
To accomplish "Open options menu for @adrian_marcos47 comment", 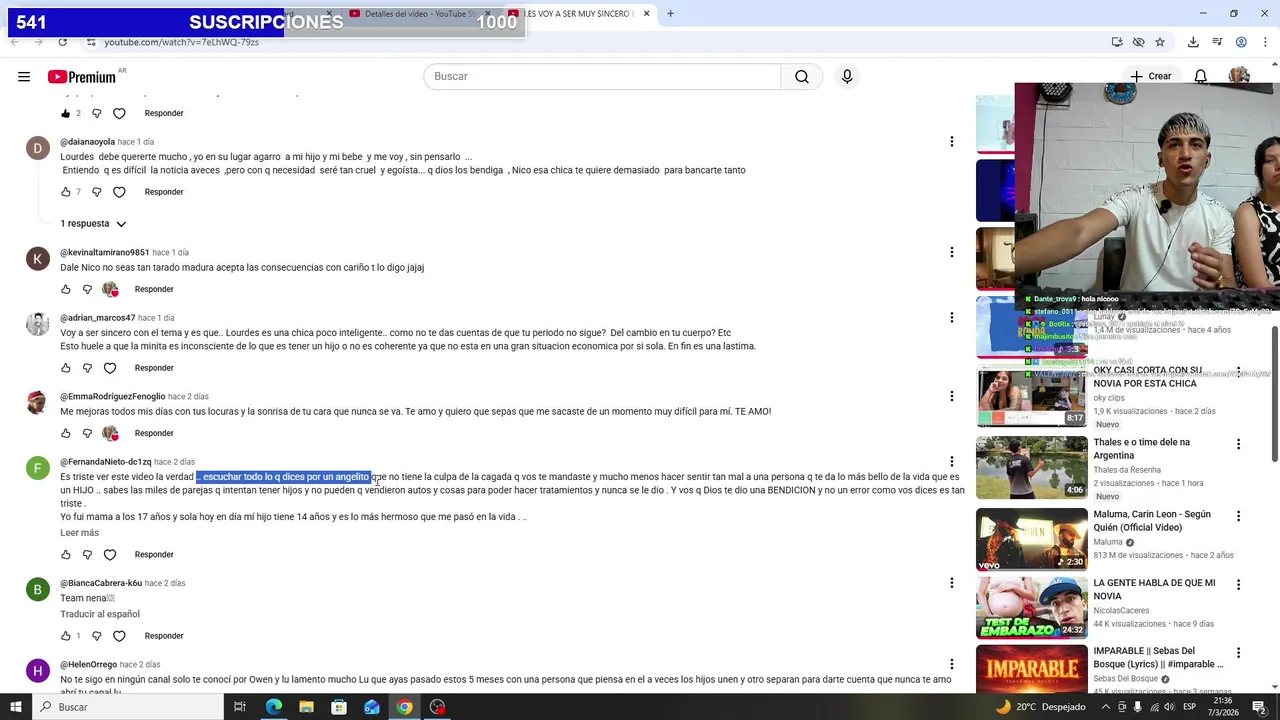I will click(951, 318).
